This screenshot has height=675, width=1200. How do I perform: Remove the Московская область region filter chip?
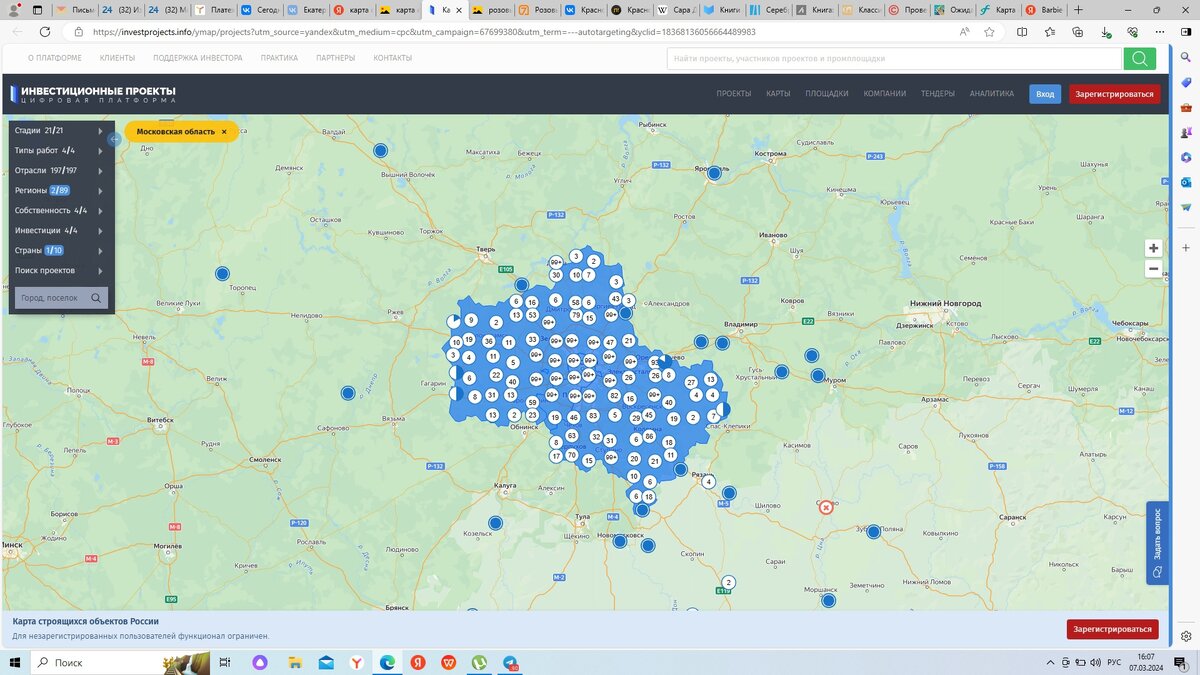[224, 132]
